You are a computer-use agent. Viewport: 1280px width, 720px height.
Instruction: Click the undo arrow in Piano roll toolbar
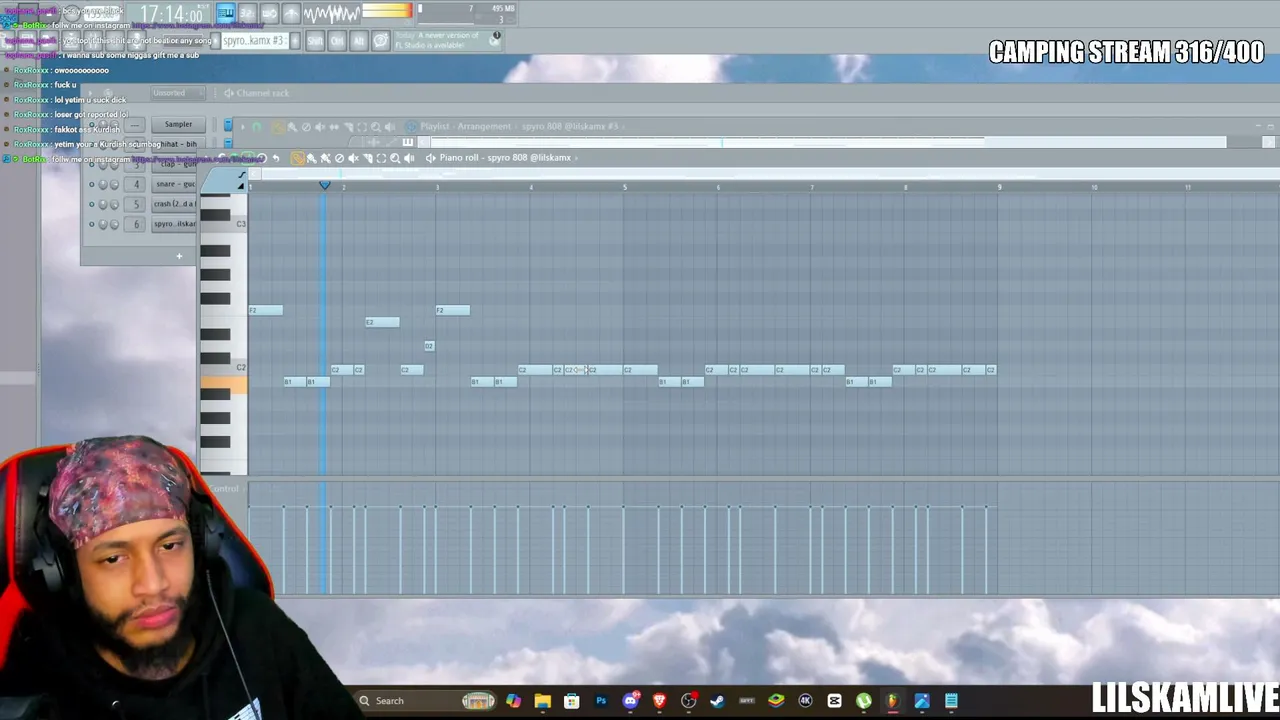coord(276,158)
